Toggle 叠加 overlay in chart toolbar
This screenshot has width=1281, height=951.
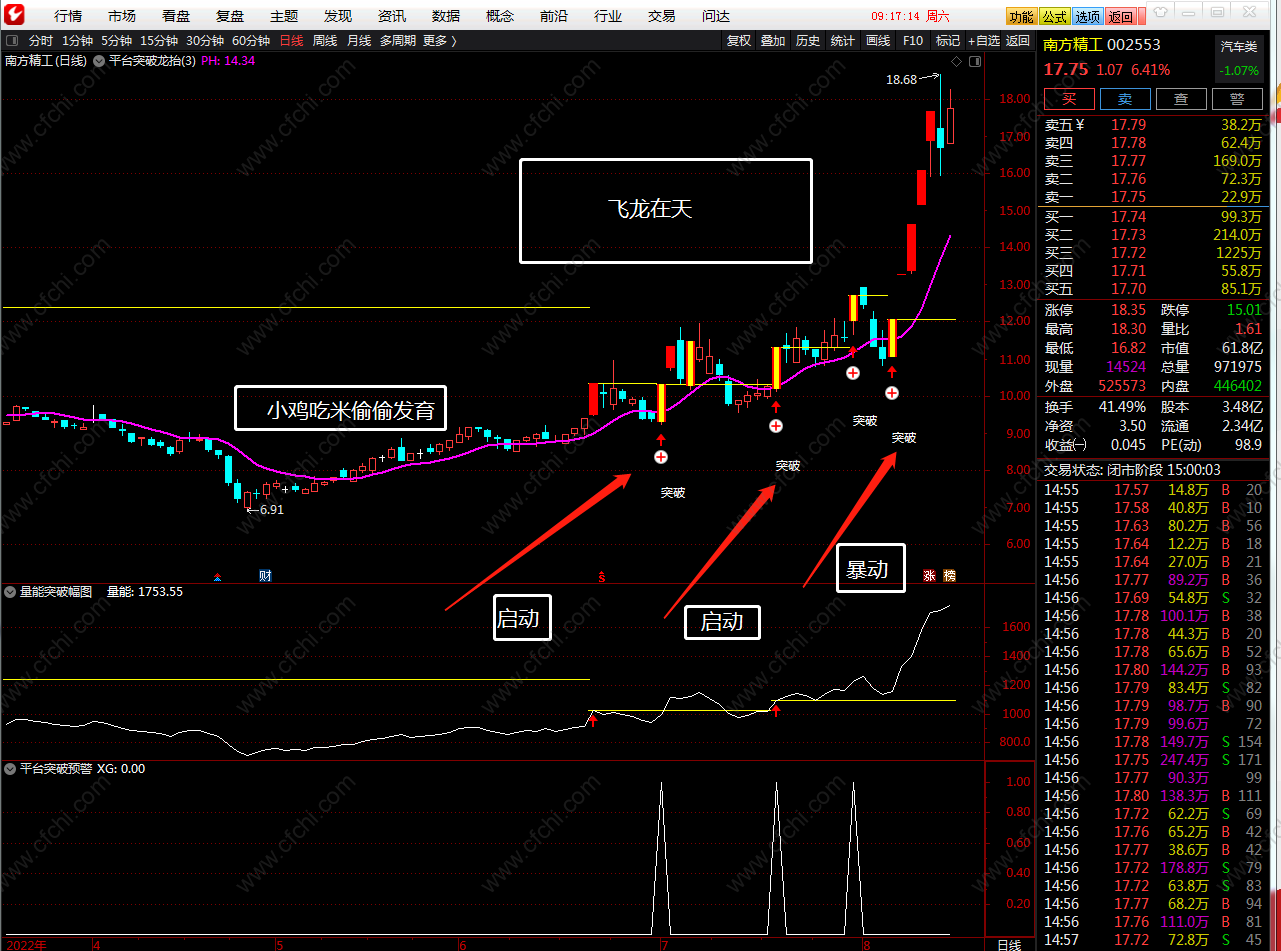773,41
